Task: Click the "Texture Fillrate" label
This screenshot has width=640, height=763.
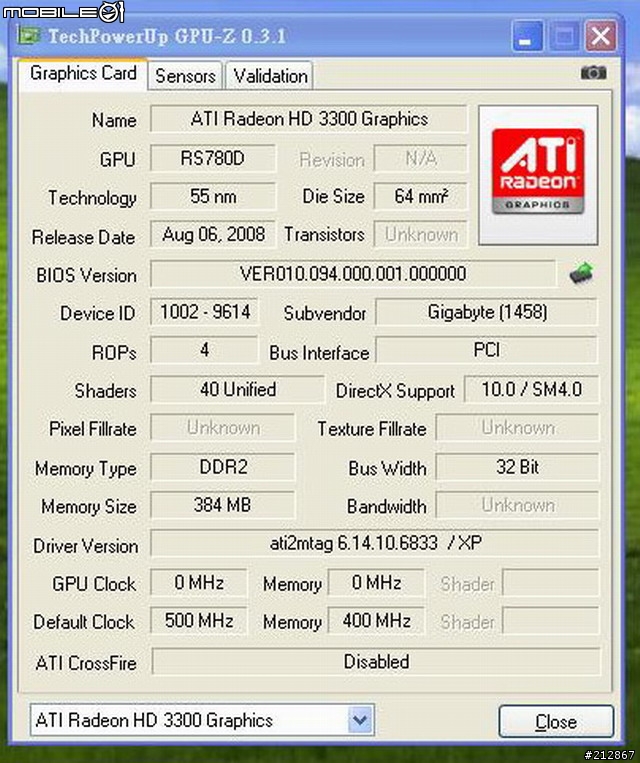Action: (372, 429)
